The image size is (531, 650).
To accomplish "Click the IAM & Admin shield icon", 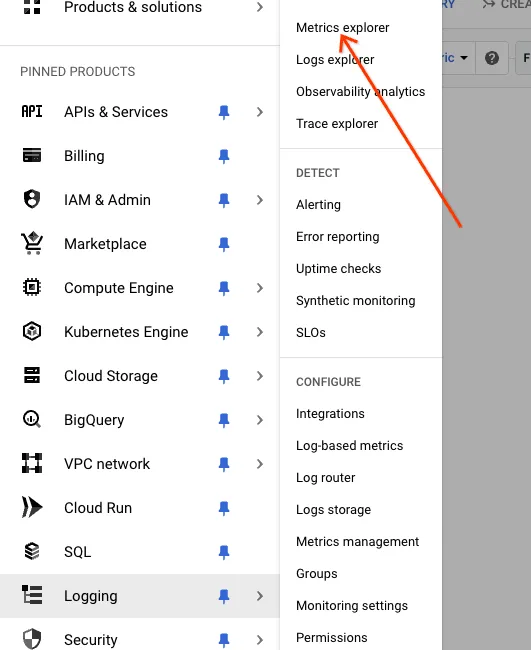I will coord(32,199).
